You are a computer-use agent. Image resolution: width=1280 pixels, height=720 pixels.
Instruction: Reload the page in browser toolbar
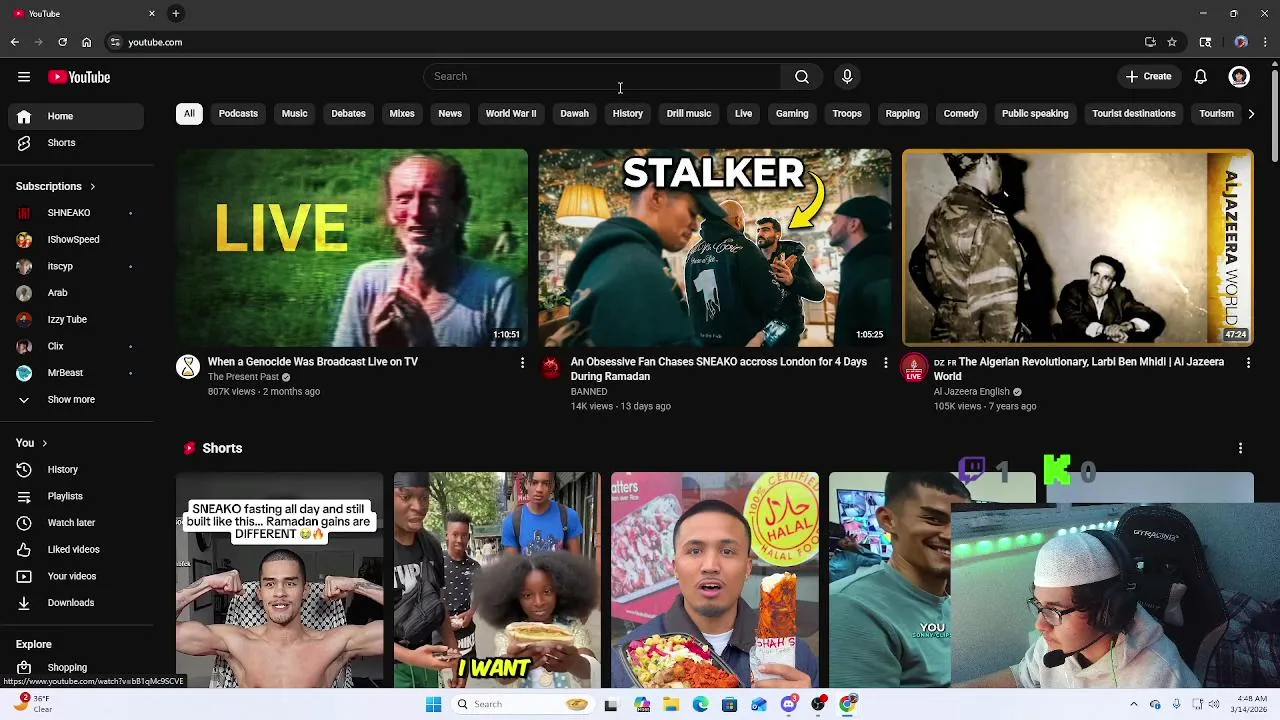[x=62, y=42]
